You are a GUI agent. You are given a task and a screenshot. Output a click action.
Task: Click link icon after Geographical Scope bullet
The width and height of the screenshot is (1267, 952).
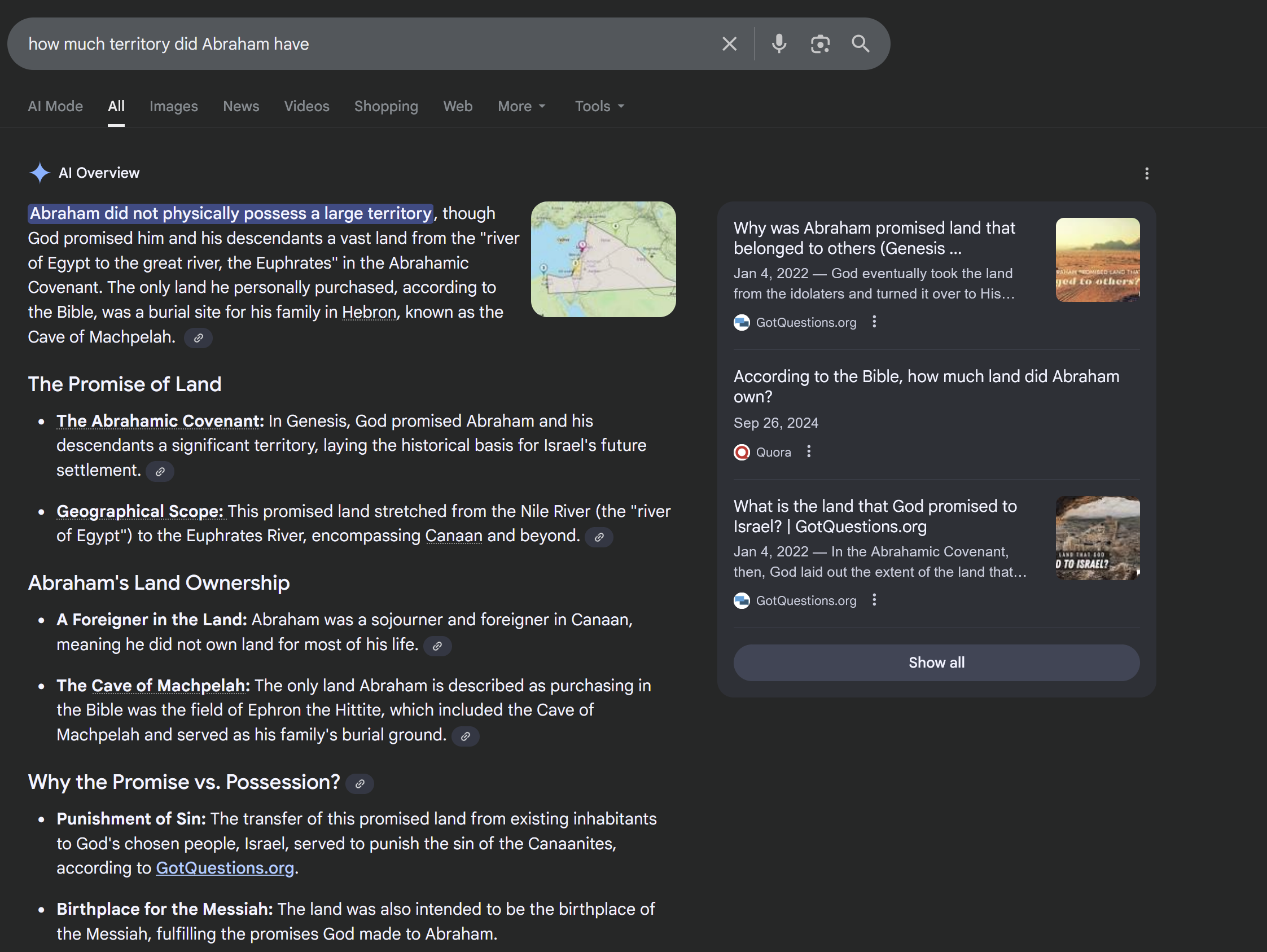tap(599, 537)
